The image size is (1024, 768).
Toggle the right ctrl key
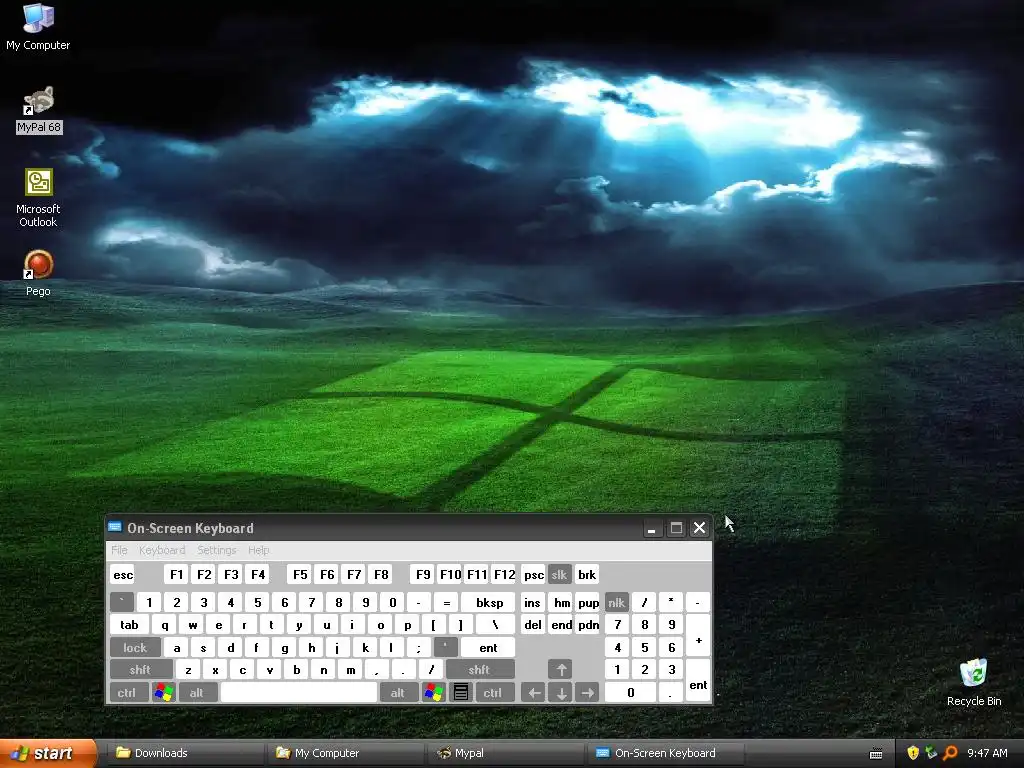(494, 692)
